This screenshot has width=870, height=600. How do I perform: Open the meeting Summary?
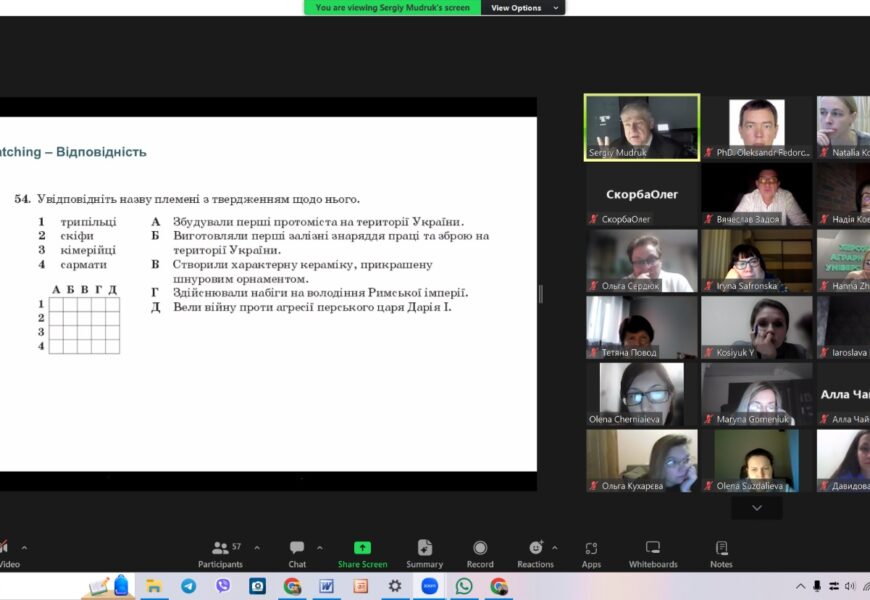click(424, 553)
